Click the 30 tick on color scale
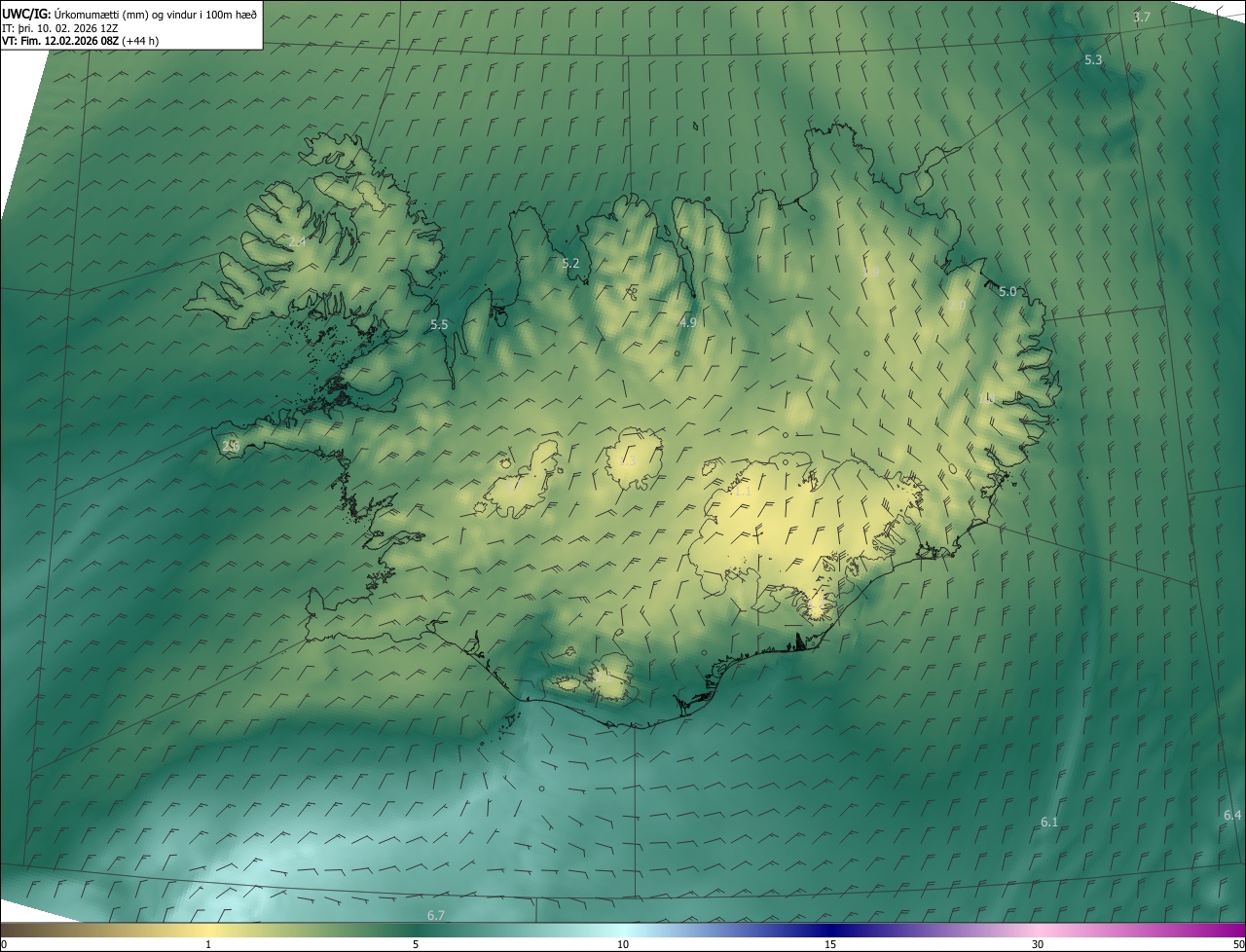The width and height of the screenshot is (1246, 952). 1038,944
